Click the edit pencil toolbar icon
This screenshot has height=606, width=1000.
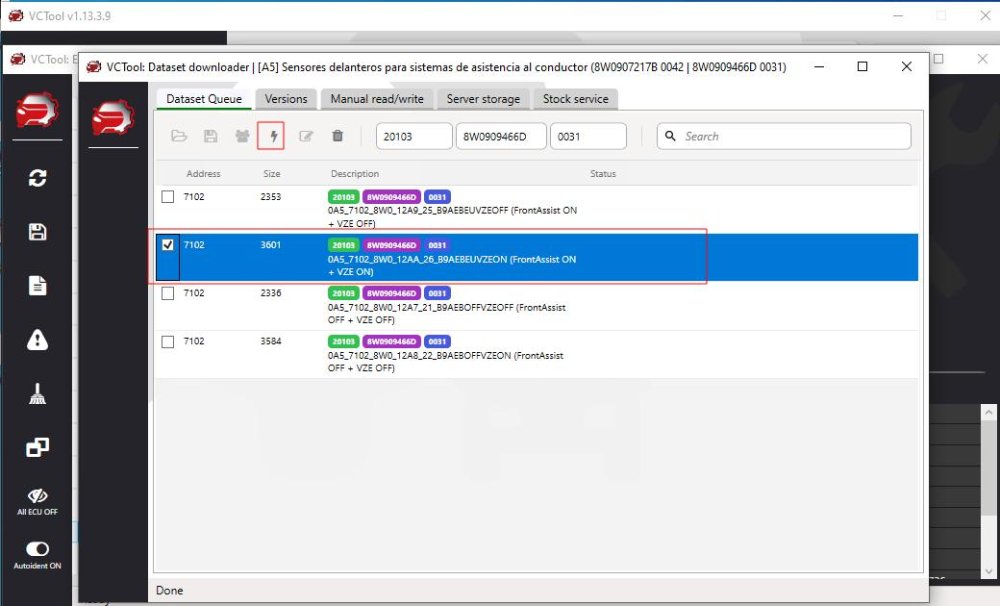306,136
